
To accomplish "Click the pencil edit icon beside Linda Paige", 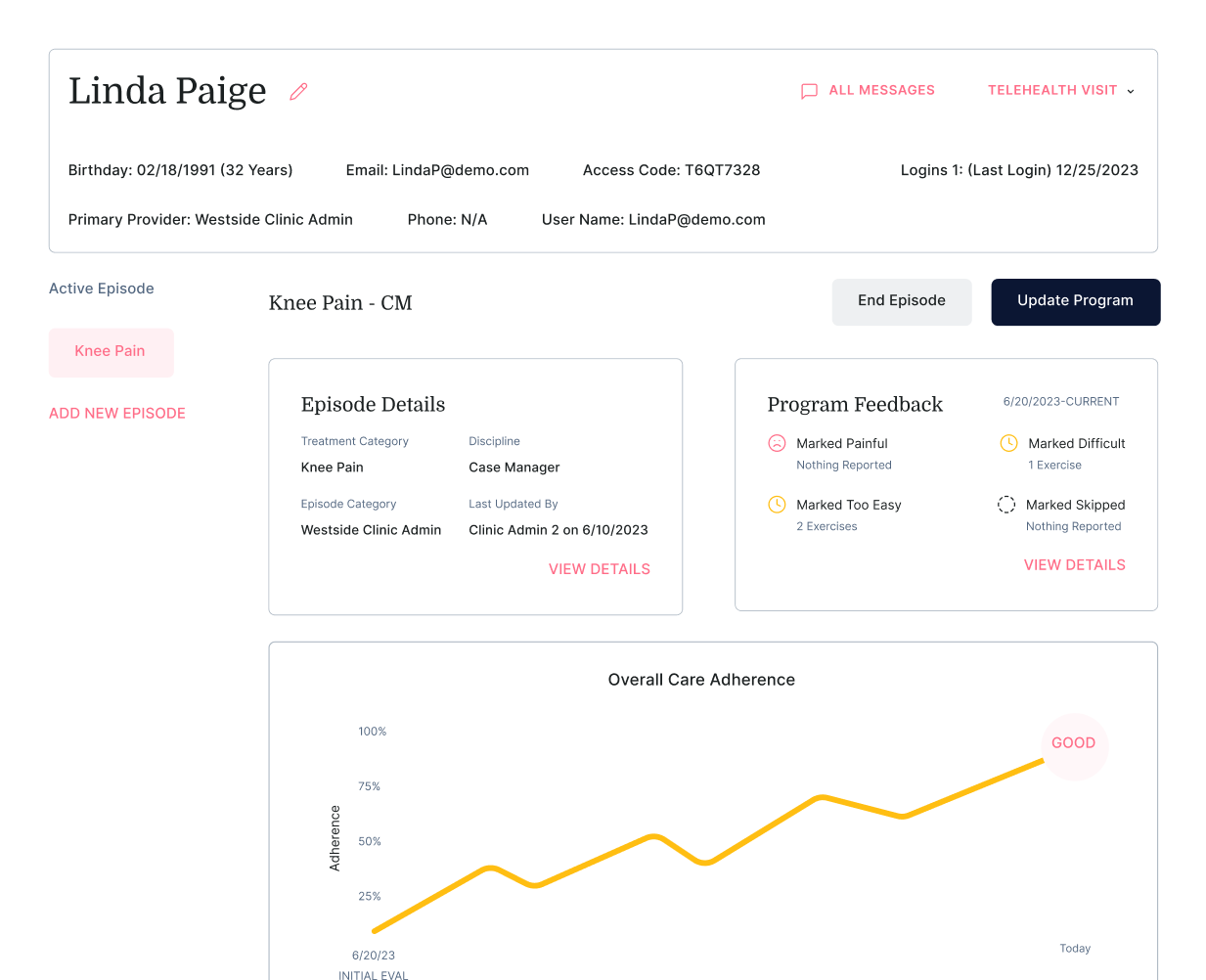I will 298,92.
